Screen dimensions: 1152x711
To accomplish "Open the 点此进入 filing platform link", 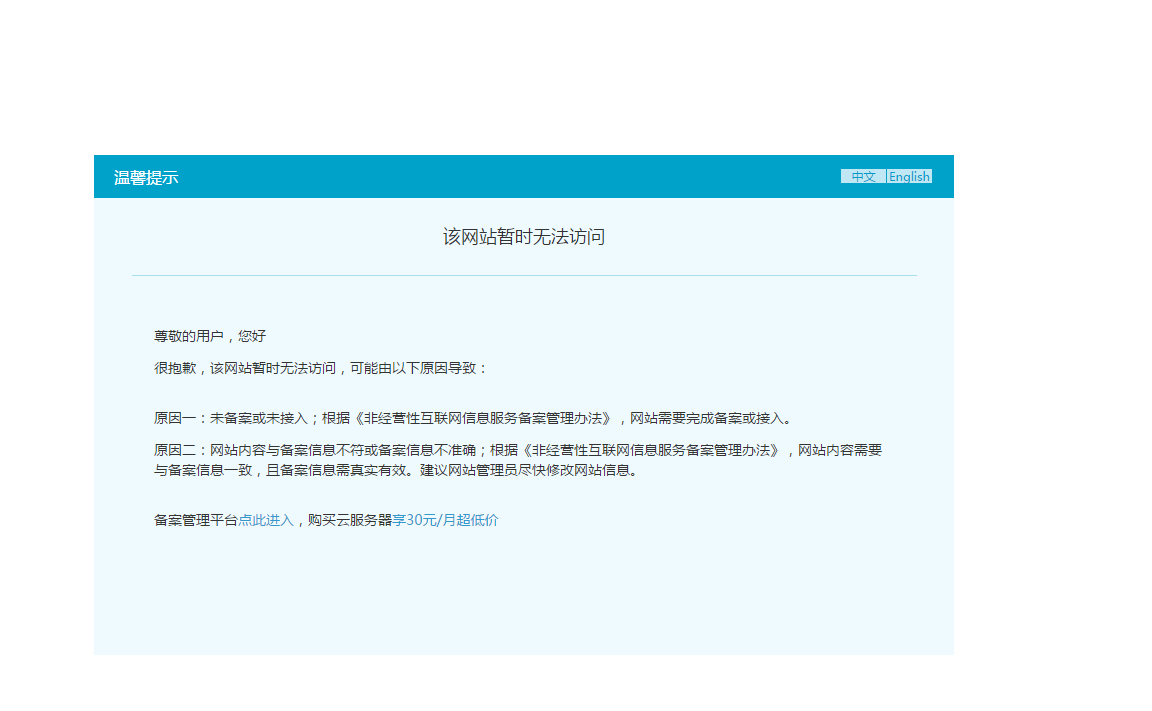I will coord(266,520).
